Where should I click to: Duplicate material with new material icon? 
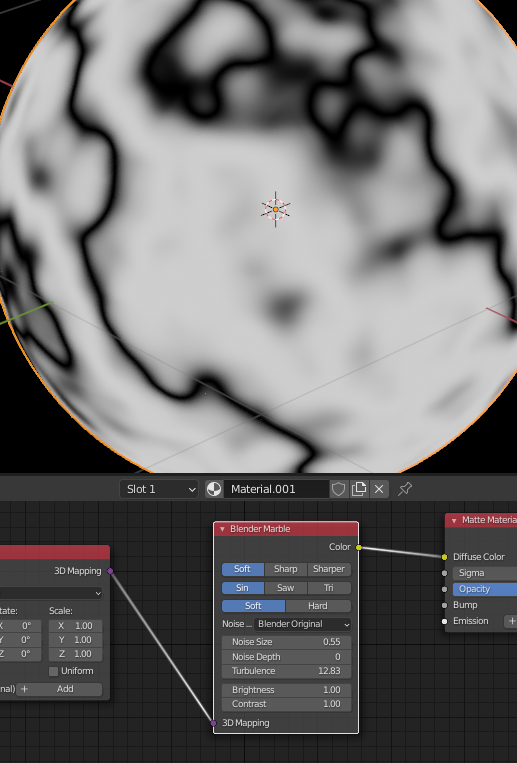coord(359,489)
